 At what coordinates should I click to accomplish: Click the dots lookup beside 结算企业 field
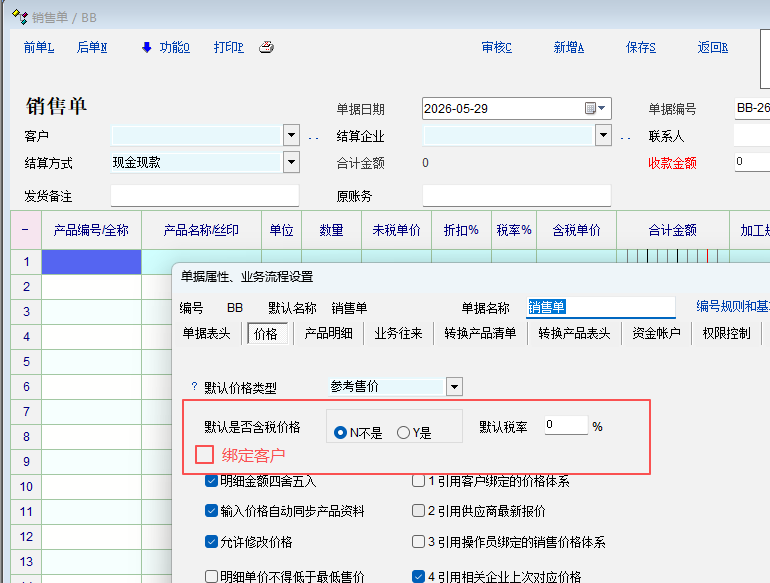coord(625,139)
